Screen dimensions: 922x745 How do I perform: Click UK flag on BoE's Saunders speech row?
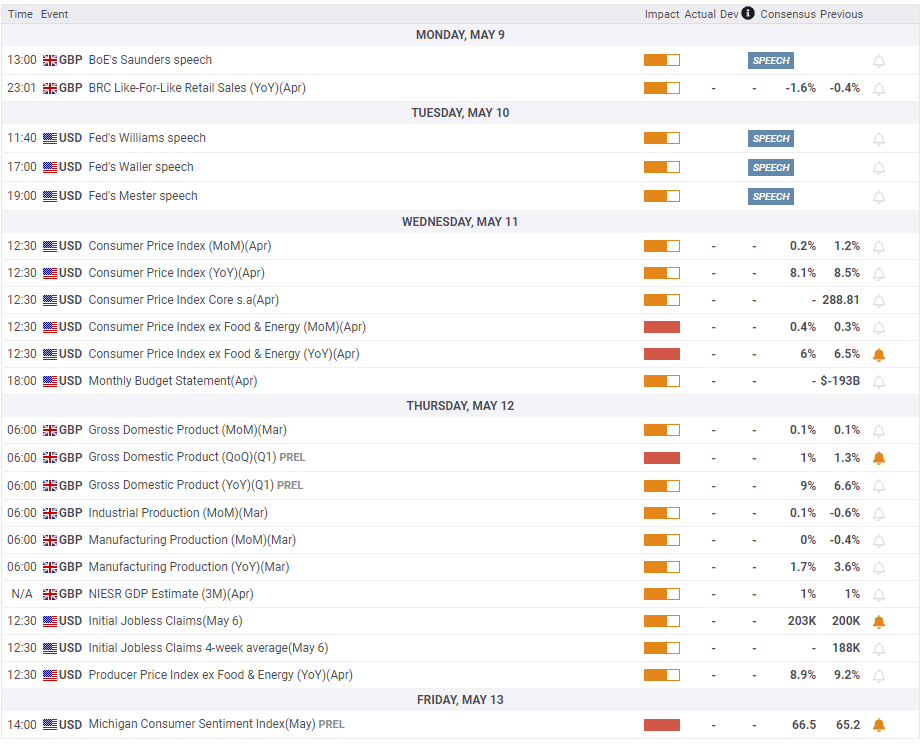[50, 61]
